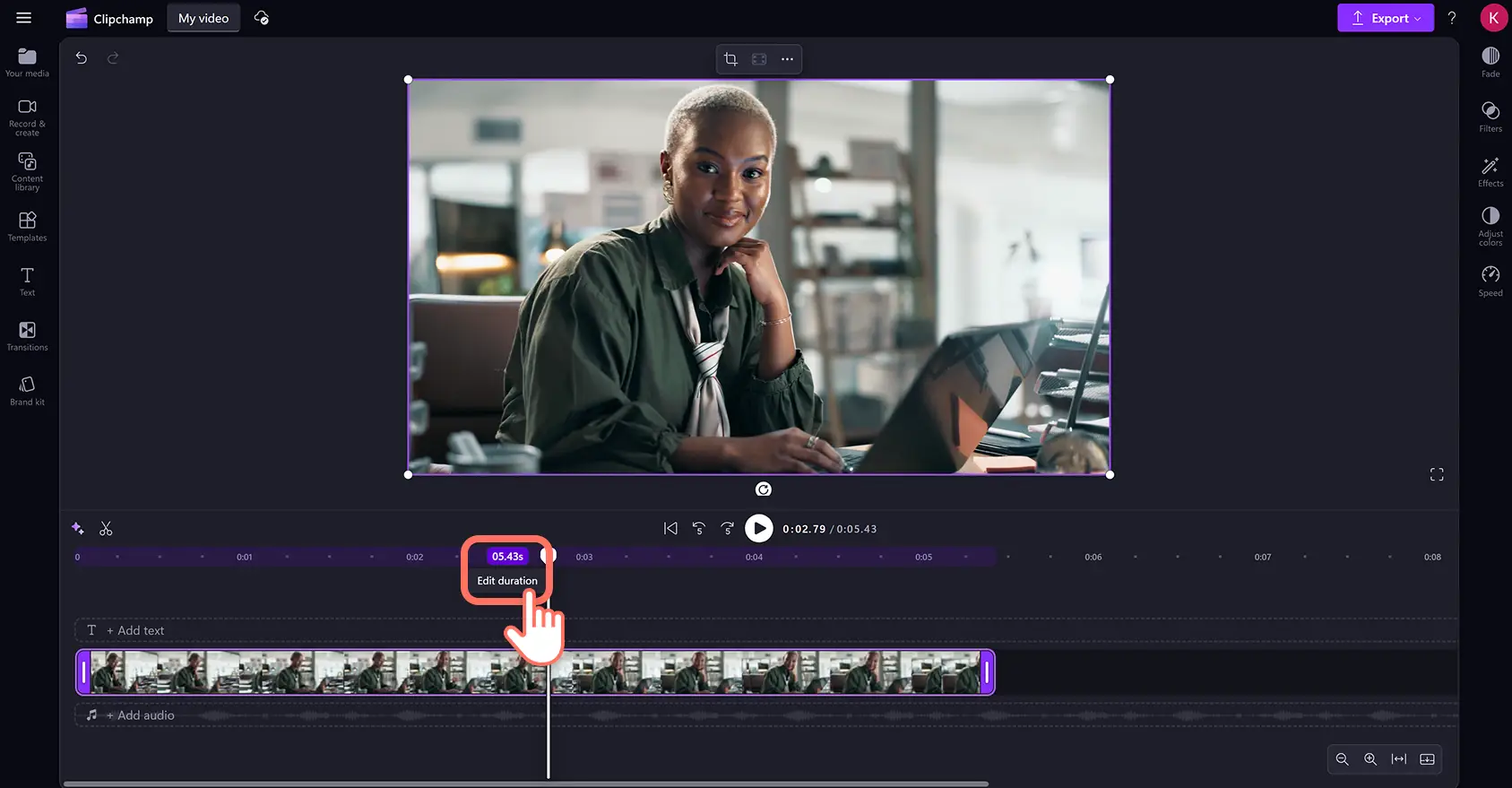Open the Effects panel

[x=1490, y=170]
